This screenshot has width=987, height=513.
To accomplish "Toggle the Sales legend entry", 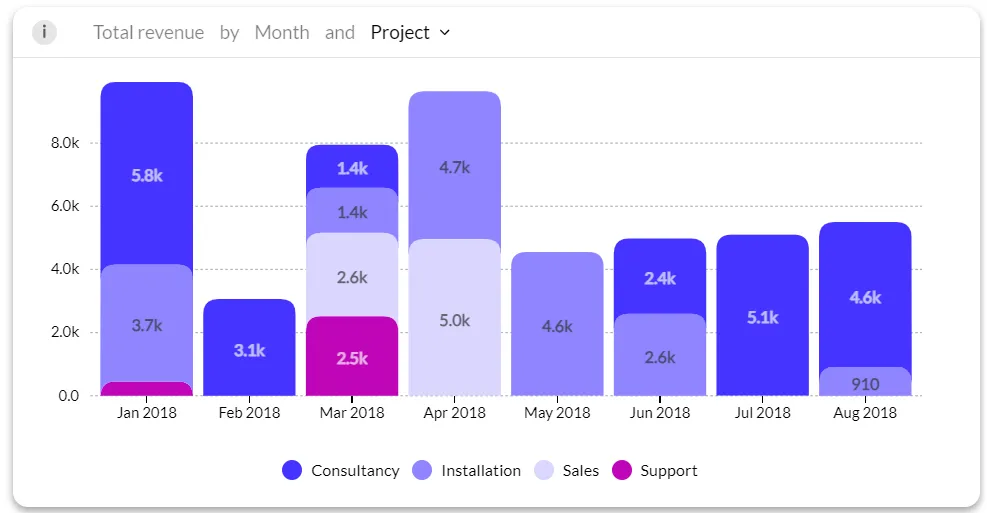I will pyautogui.click(x=567, y=470).
